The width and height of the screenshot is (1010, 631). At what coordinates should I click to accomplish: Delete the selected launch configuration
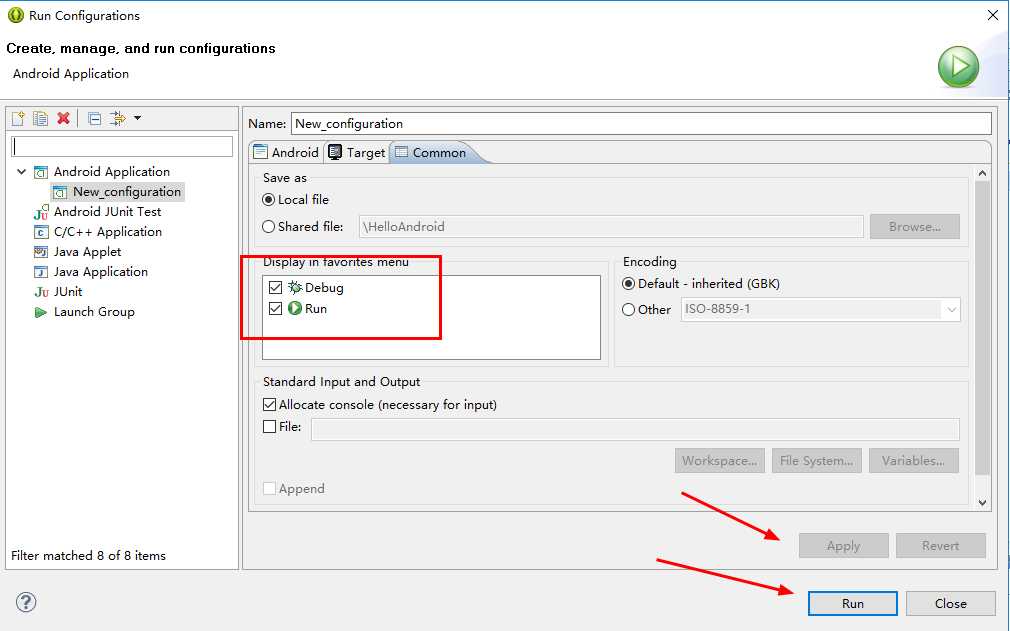(64, 118)
